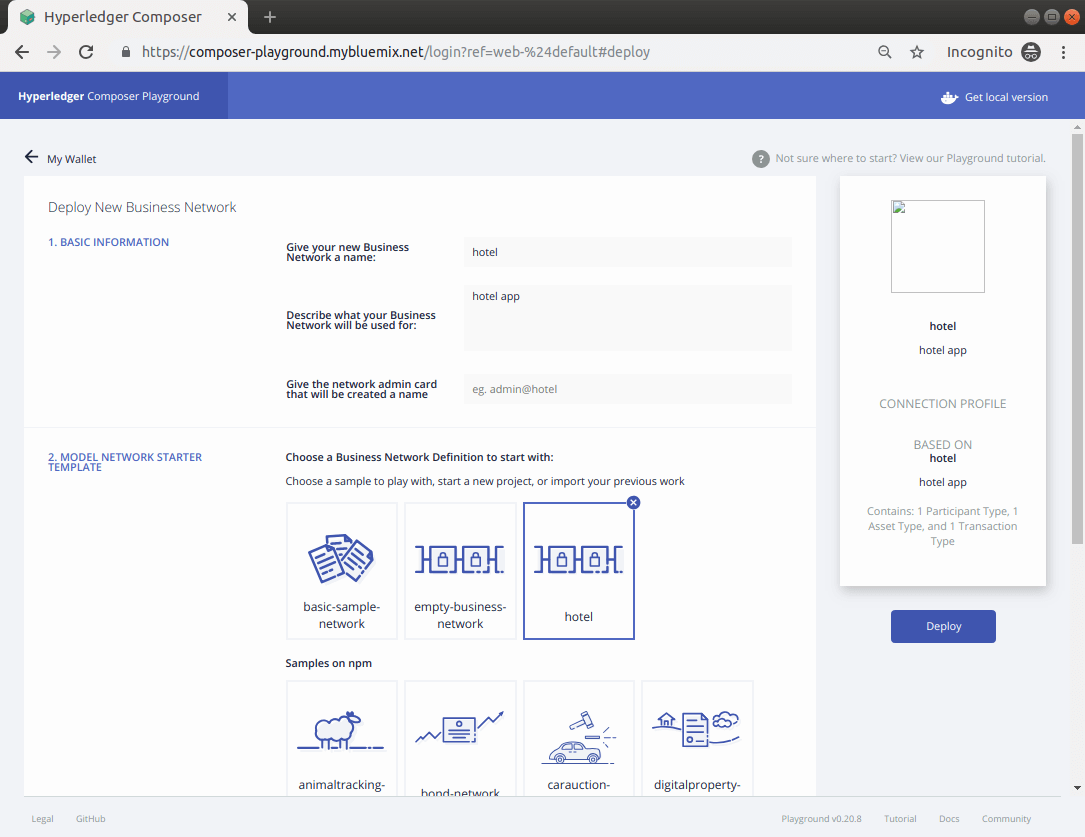Click the 2. MODEL NETWORK STARTER TEMPLATE heading
The width and height of the screenshot is (1085, 837).
click(x=125, y=462)
